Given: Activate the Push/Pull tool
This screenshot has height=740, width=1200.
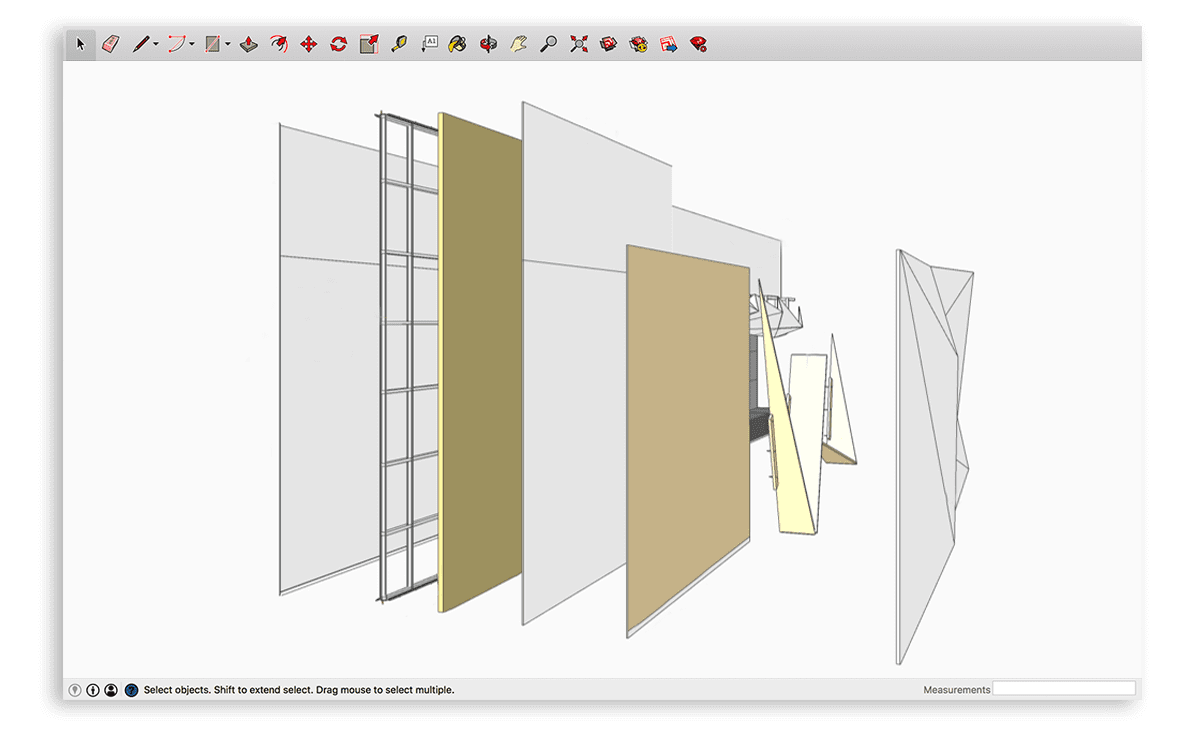Looking at the screenshot, I should (x=247, y=45).
